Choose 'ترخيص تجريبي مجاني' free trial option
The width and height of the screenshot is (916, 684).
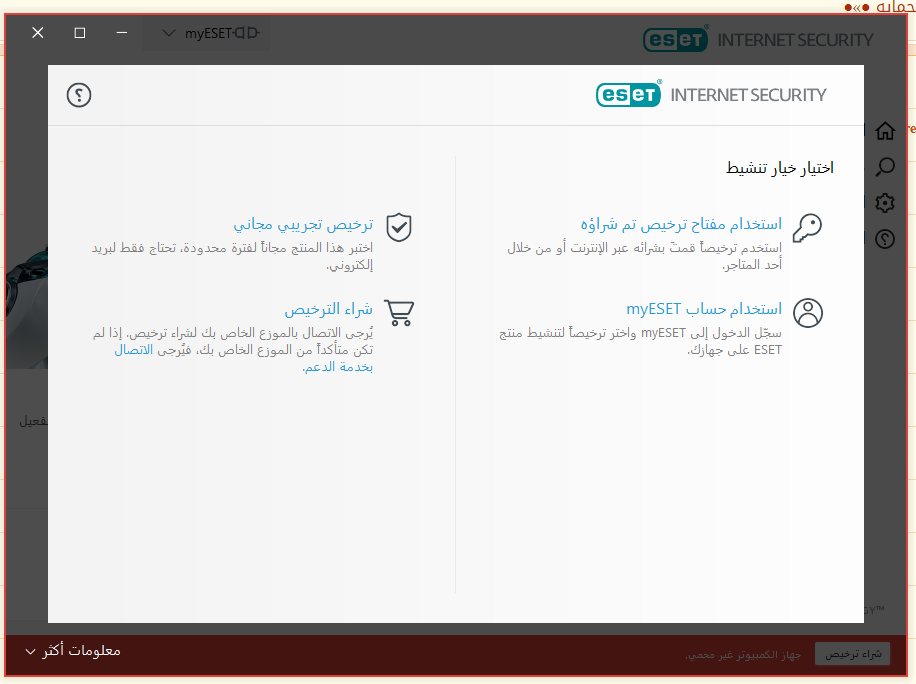(303, 224)
